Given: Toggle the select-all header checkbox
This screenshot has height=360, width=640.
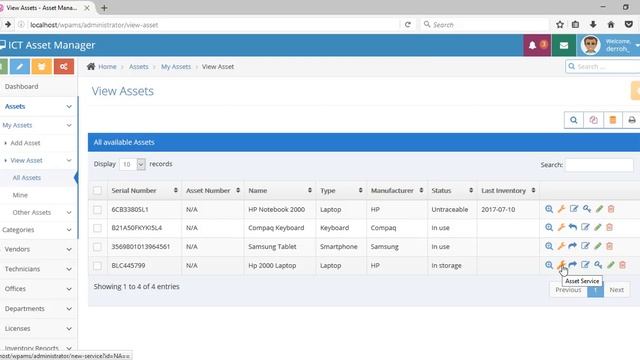Looking at the screenshot, I should [97, 191].
